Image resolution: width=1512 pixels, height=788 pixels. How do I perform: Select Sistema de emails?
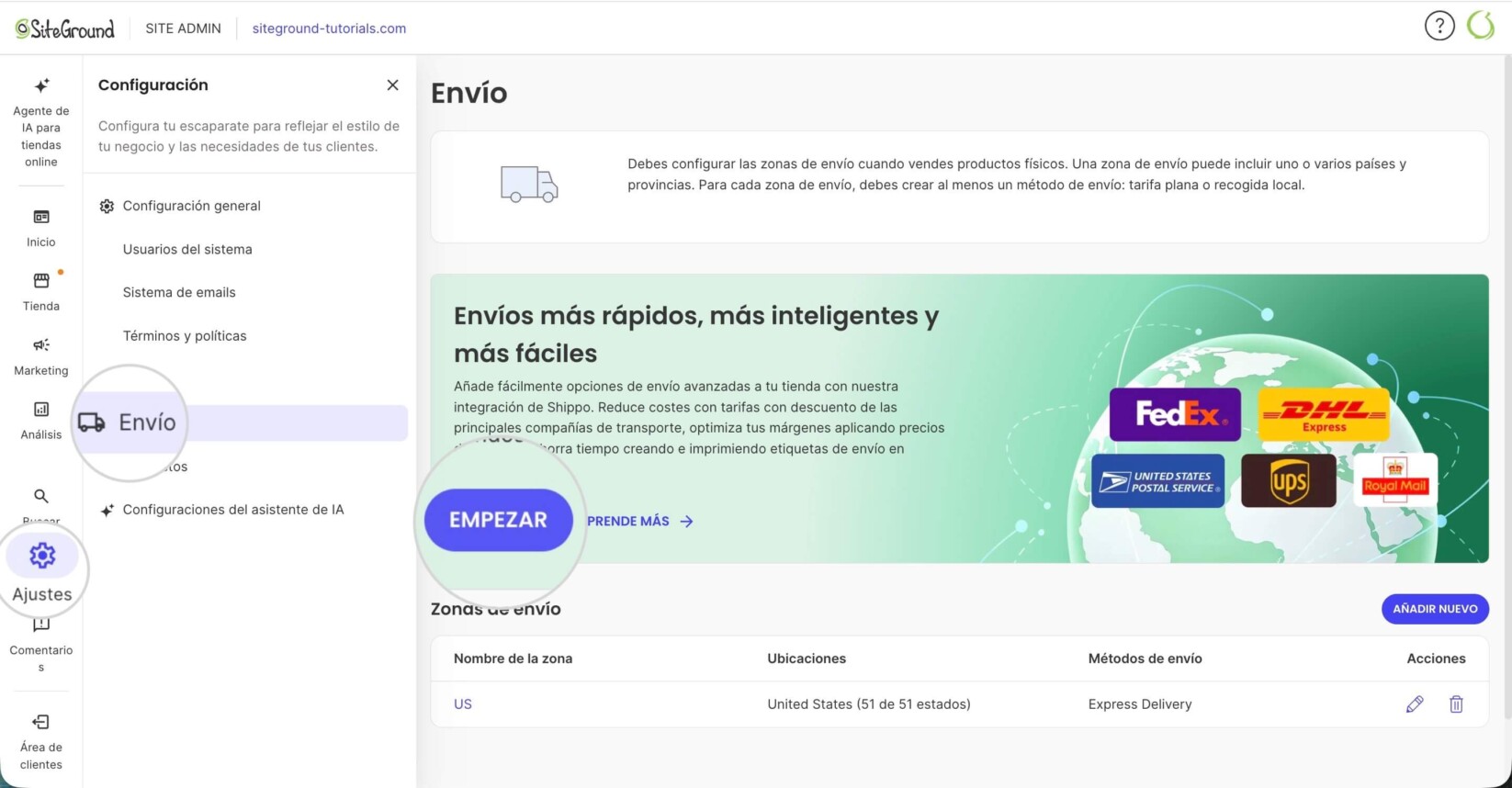pos(179,292)
